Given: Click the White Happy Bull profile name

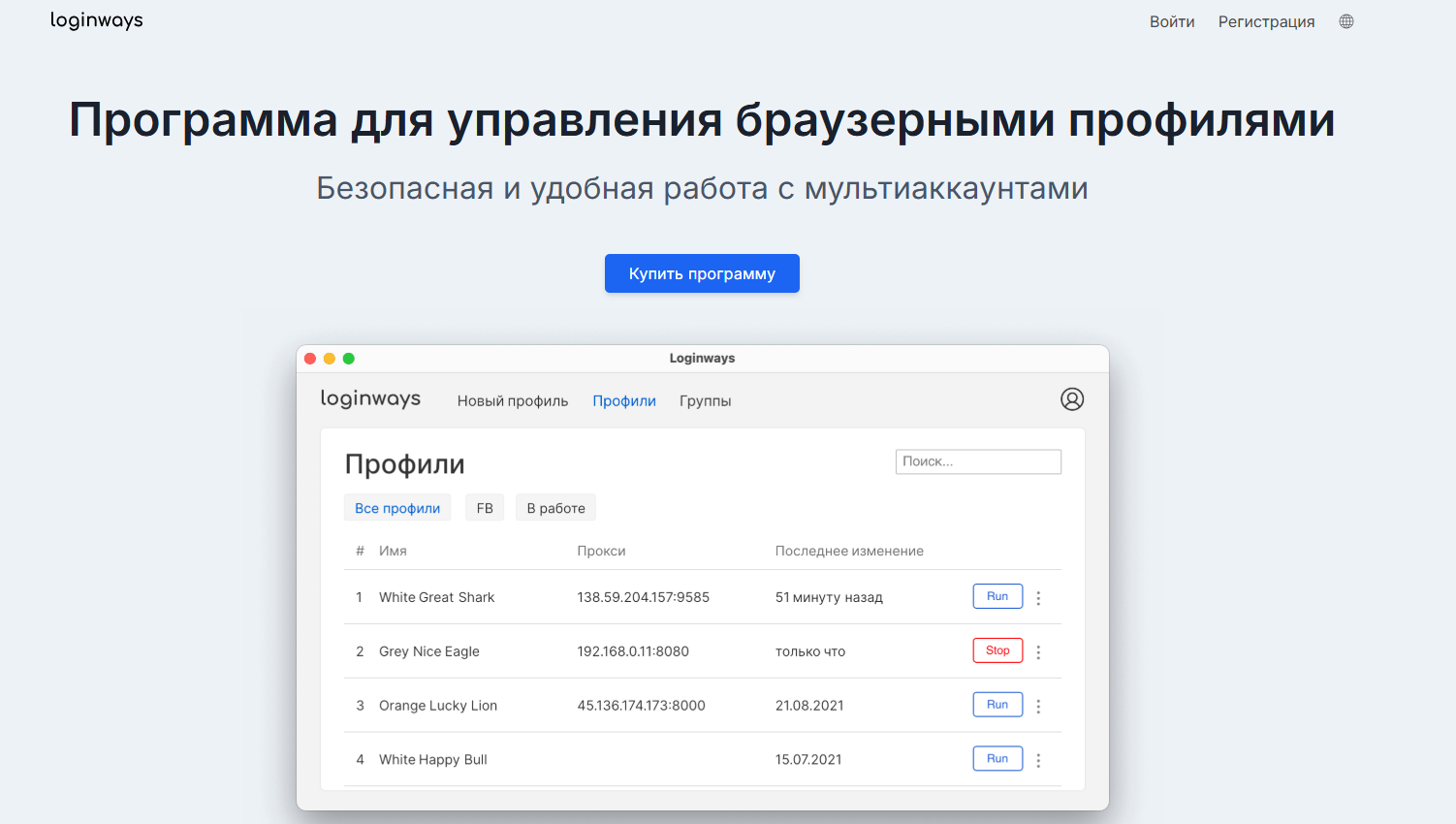Looking at the screenshot, I should pos(432,760).
